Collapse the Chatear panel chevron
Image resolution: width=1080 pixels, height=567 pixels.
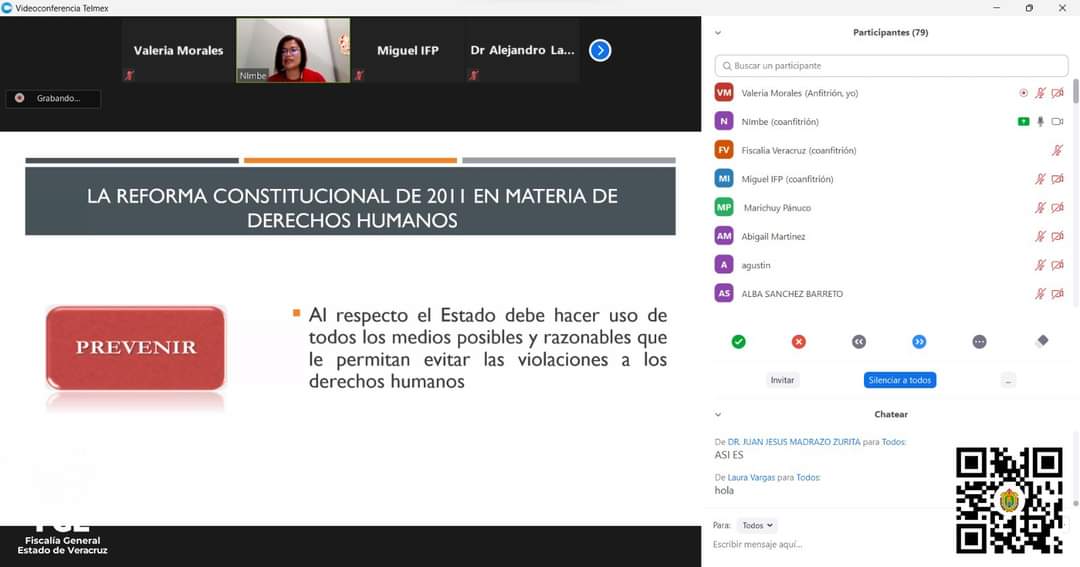(718, 414)
